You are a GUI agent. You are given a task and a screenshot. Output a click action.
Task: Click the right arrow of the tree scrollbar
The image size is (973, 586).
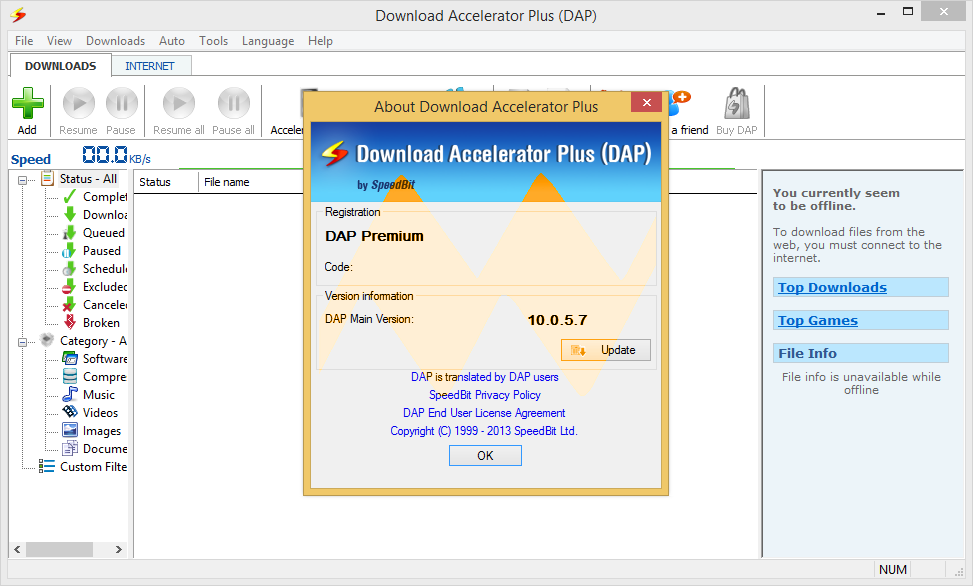pos(119,549)
